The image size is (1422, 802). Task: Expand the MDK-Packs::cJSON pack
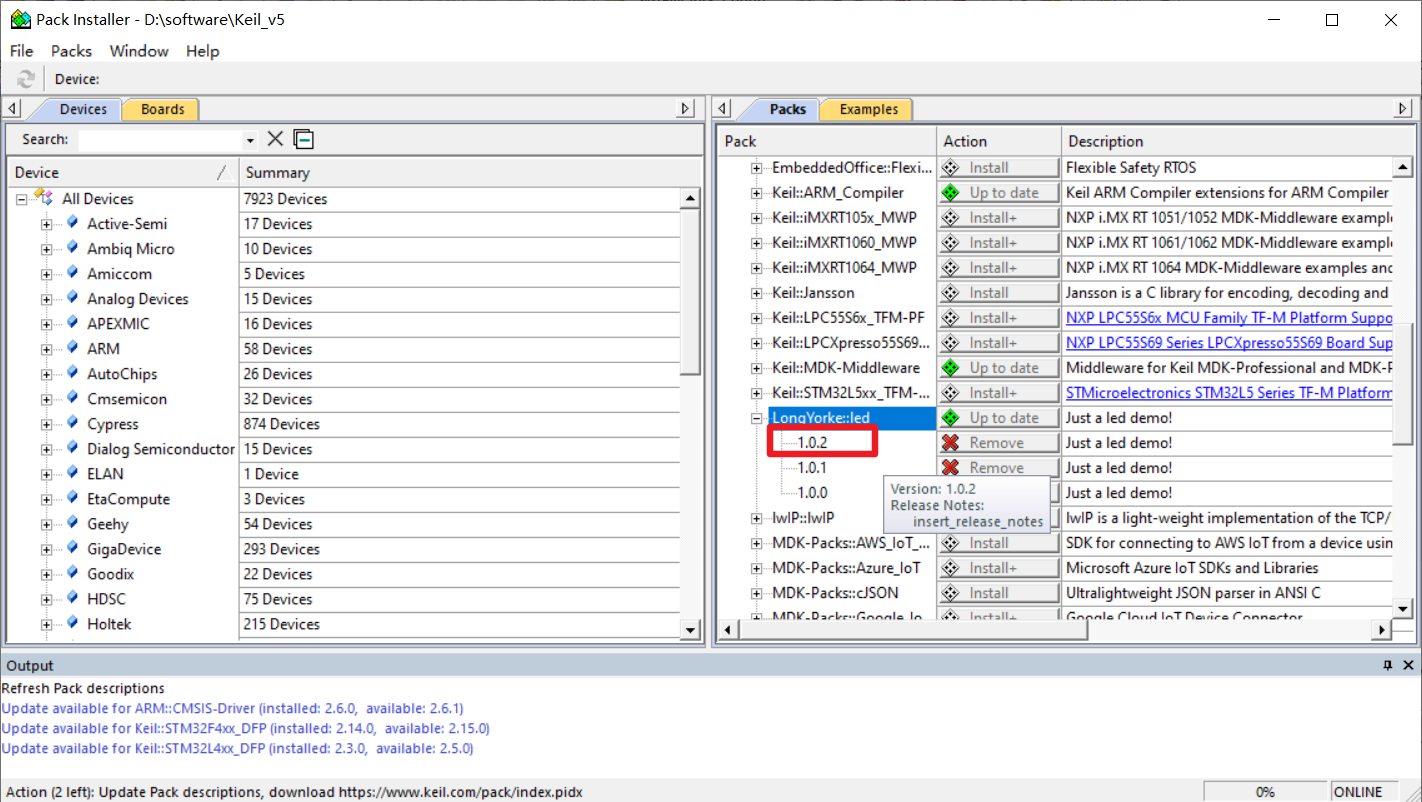point(757,593)
